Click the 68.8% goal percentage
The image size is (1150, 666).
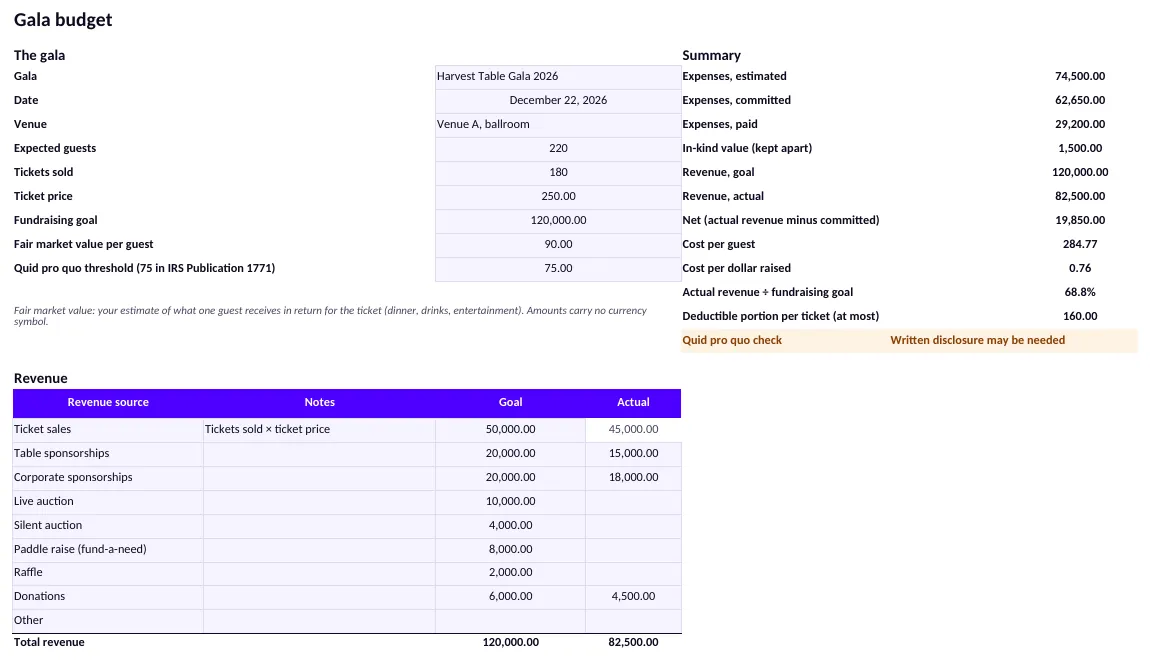[1080, 293]
